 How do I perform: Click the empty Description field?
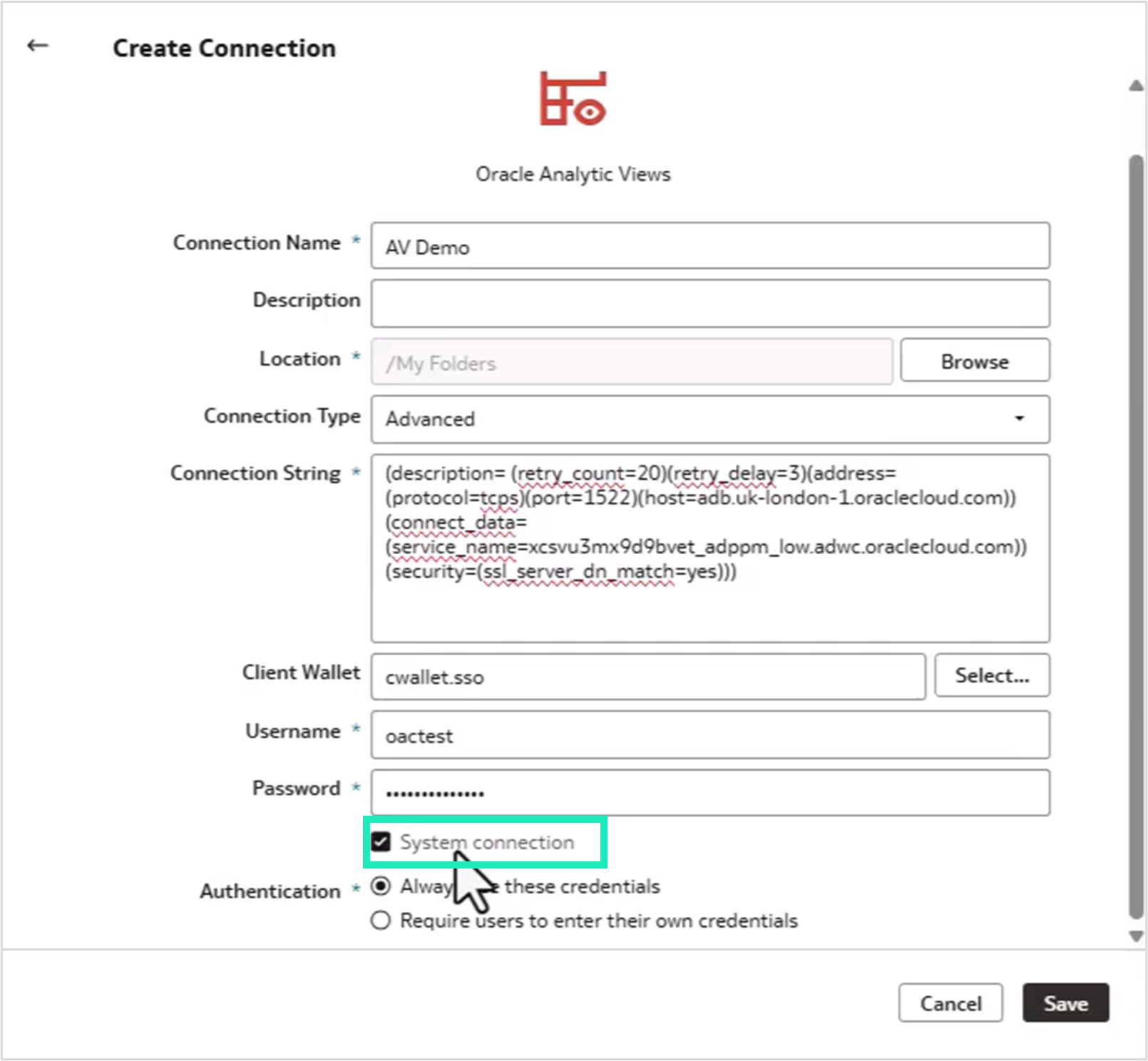click(709, 302)
